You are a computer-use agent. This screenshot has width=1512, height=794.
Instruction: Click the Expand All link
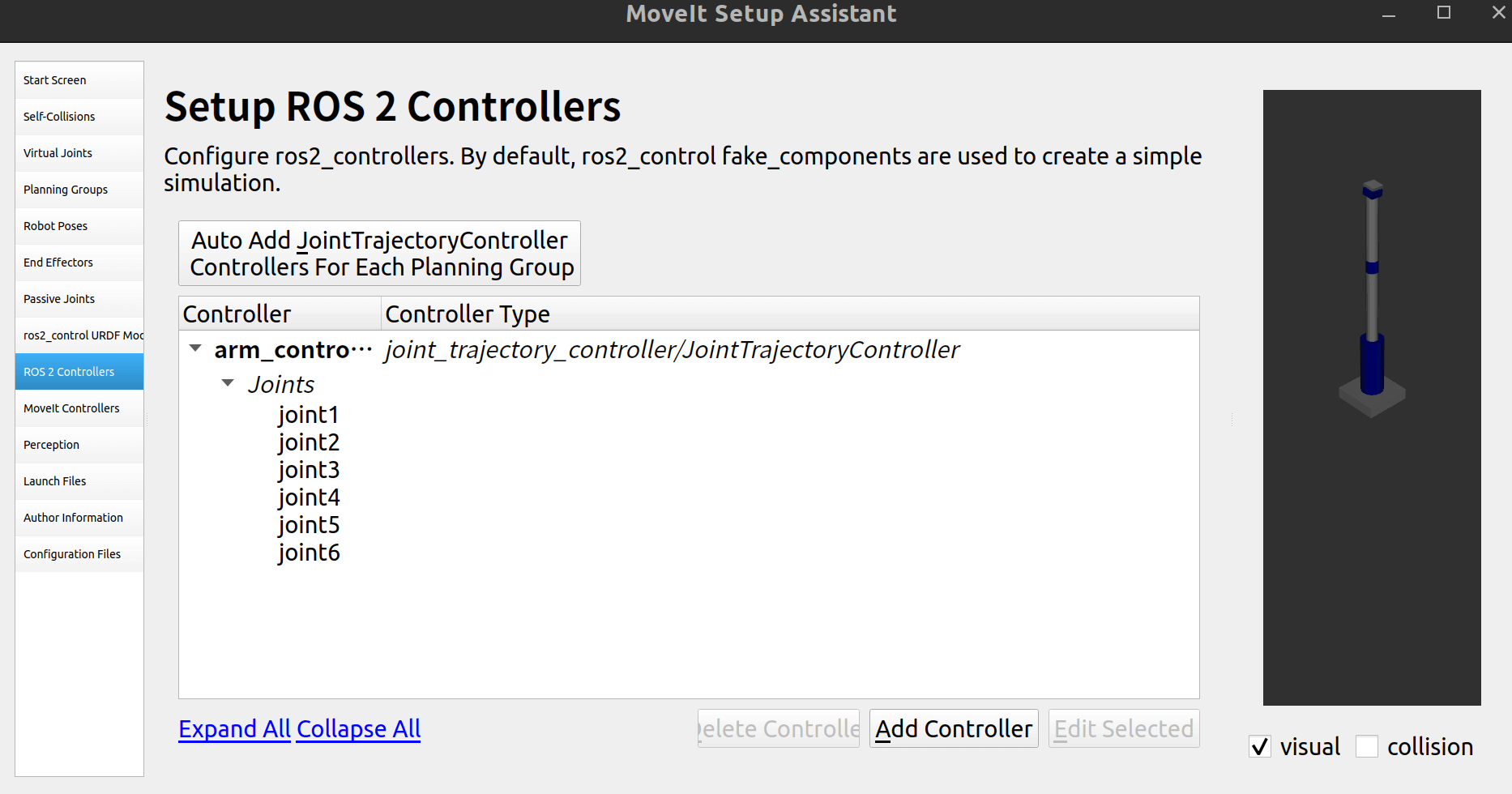pos(234,729)
